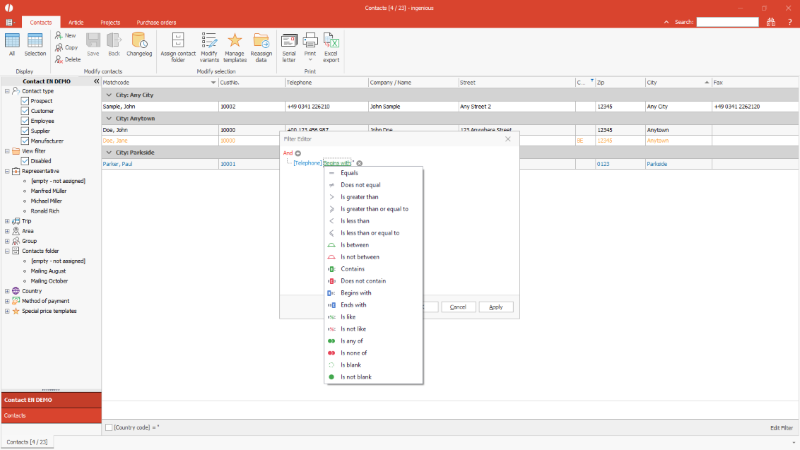Image resolution: width=800 pixels, height=450 pixels.
Task: Click the Edit Filter link
Action: click(x=780, y=427)
